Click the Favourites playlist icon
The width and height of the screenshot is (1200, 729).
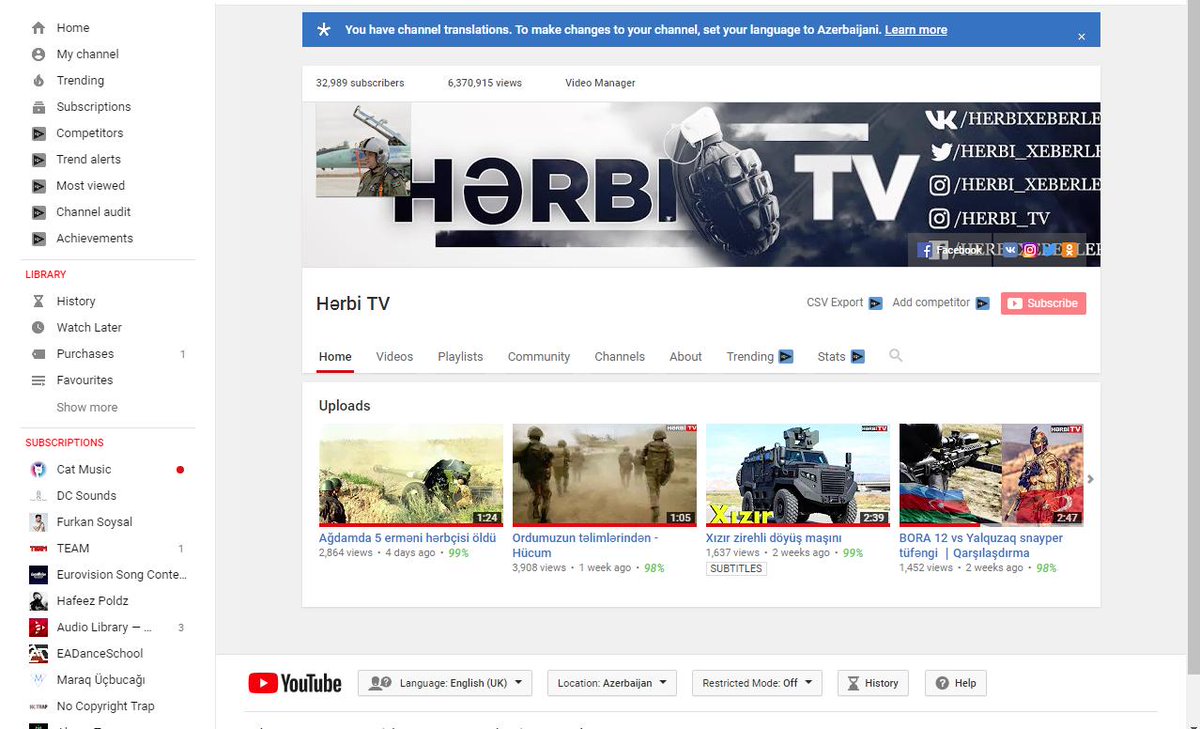[x=38, y=380]
